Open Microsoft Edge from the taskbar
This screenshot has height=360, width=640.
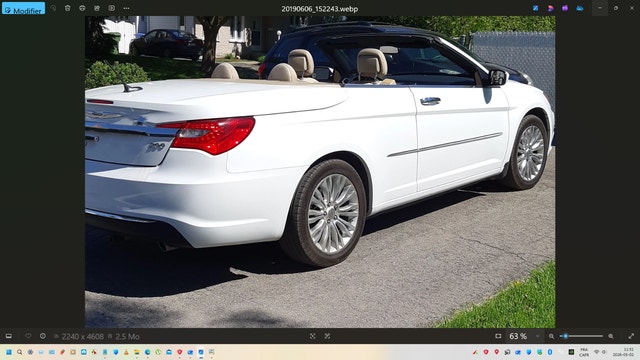147,352
